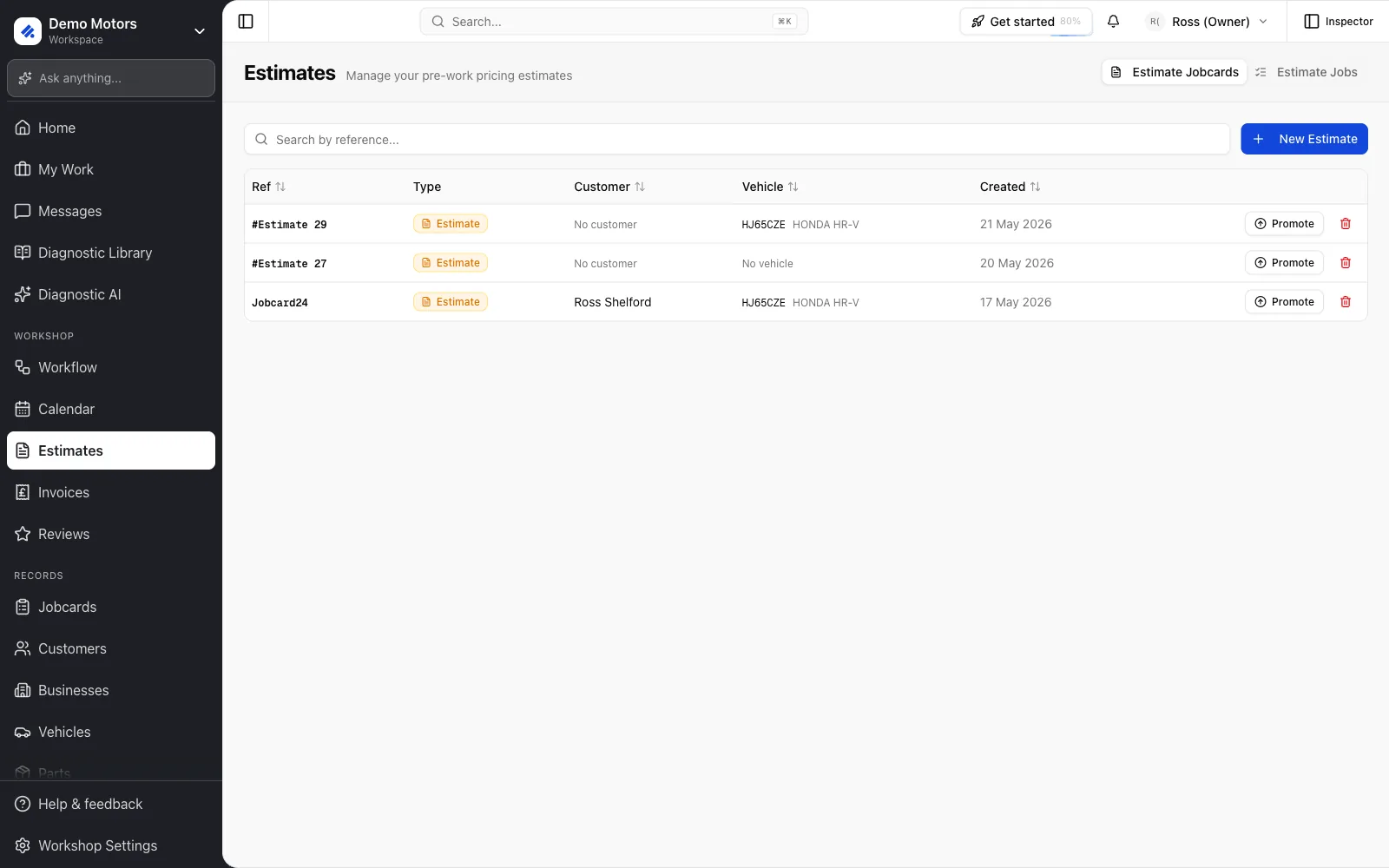1389x868 pixels.
Task: Open the Ross Shelford customer cell
Action: tap(612, 302)
